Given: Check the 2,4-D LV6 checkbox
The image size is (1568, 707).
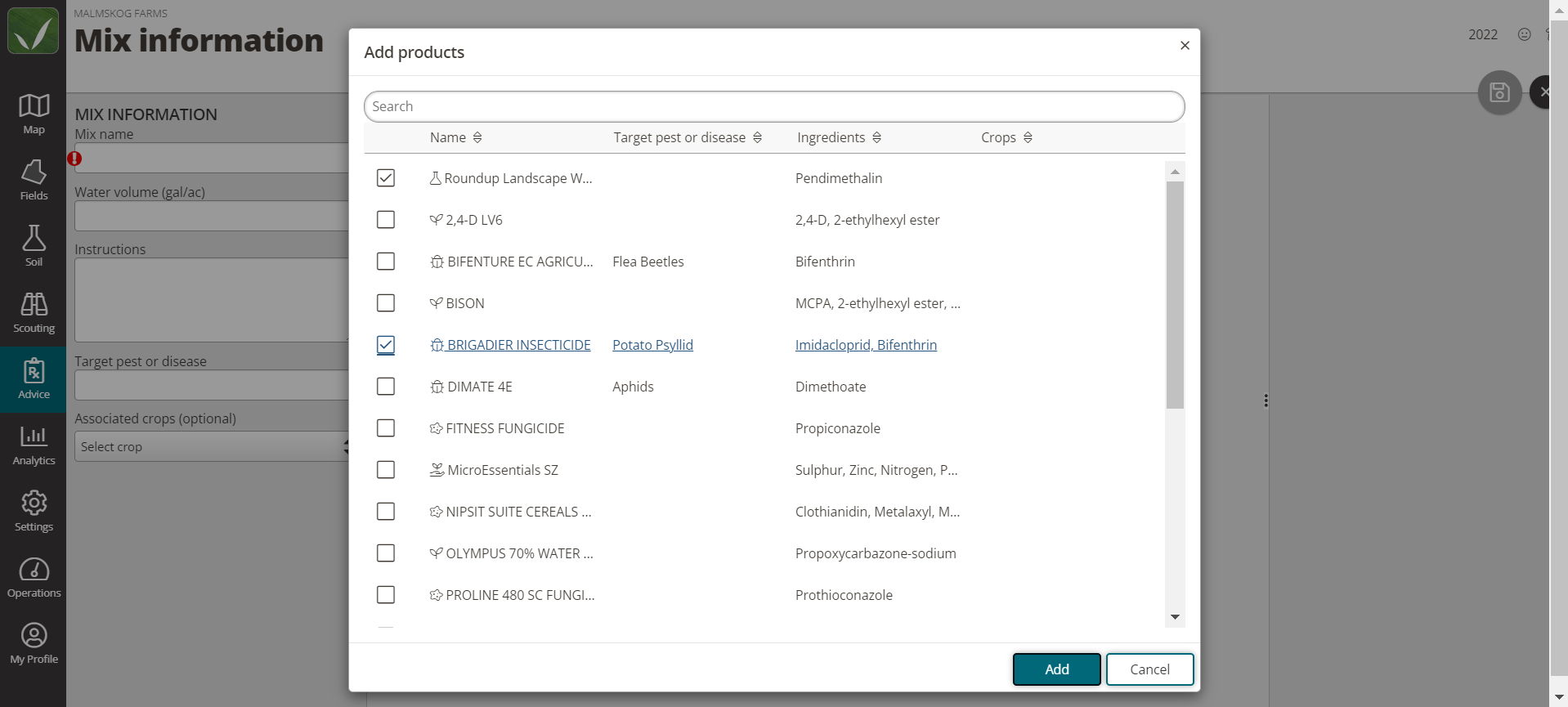Looking at the screenshot, I should 386,220.
